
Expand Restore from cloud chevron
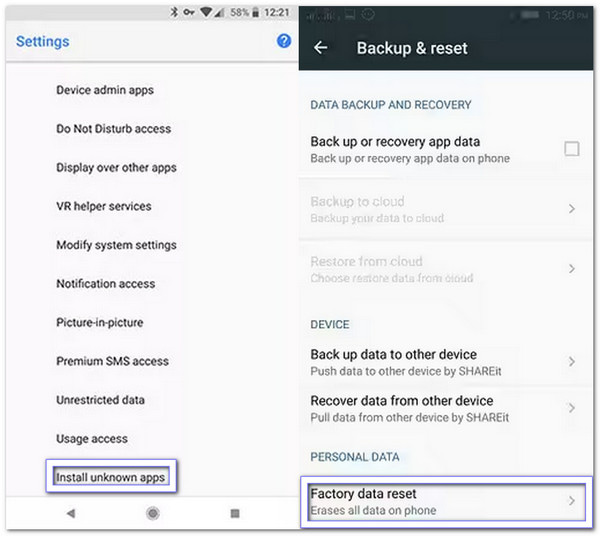[572, 269]
